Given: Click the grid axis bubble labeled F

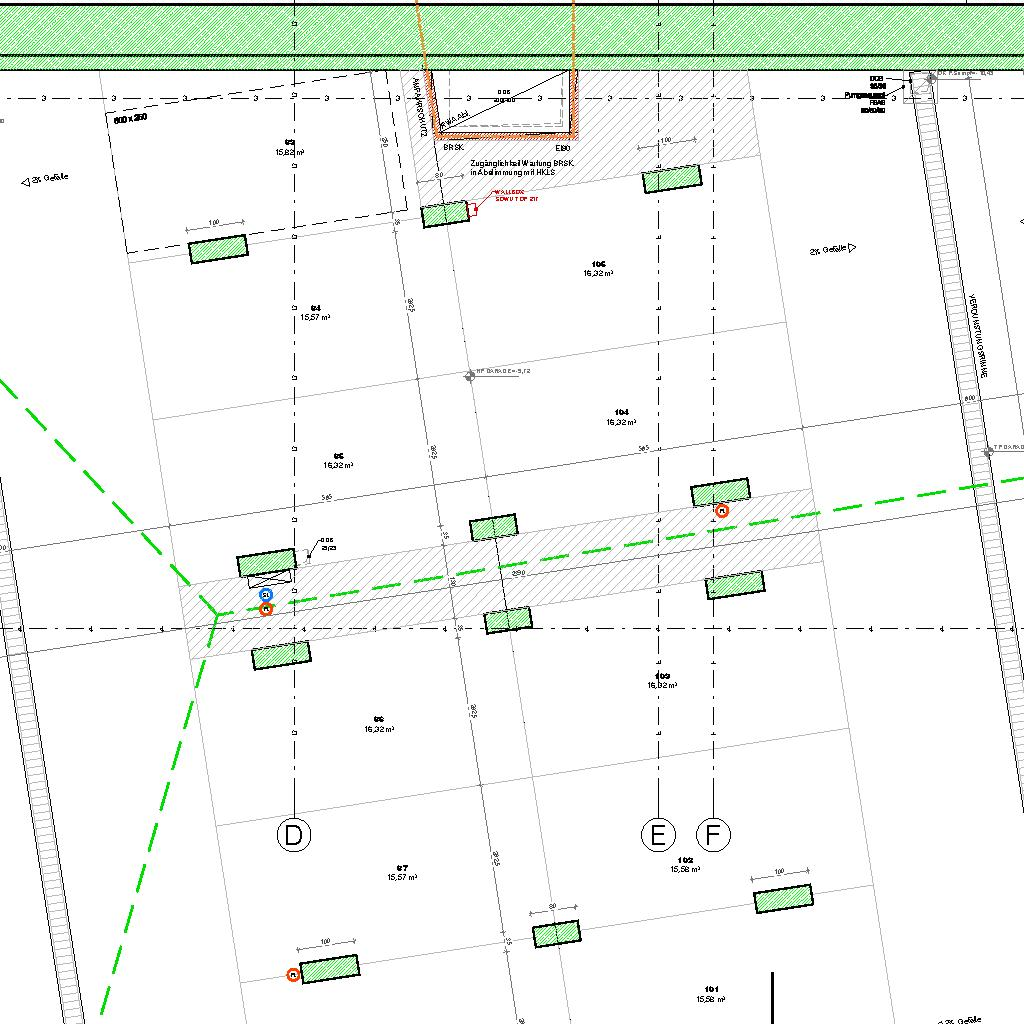Looking at the screenshot, I should pos(712,835).
